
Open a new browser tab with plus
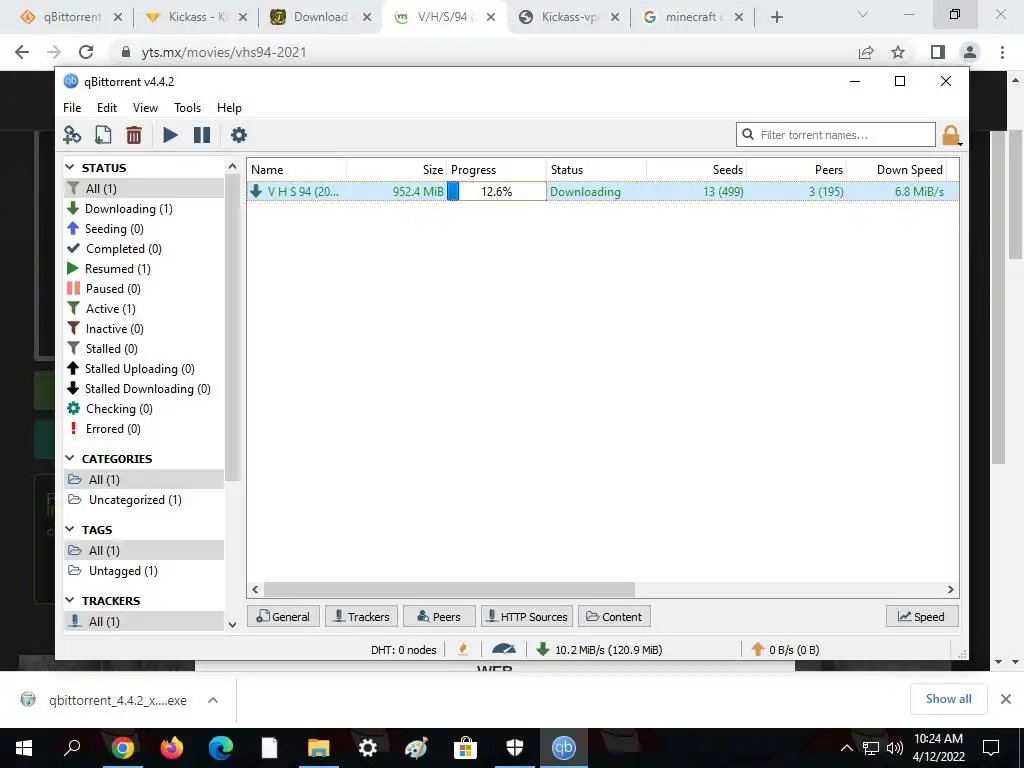pyautogui.click(x=776, y=17)
